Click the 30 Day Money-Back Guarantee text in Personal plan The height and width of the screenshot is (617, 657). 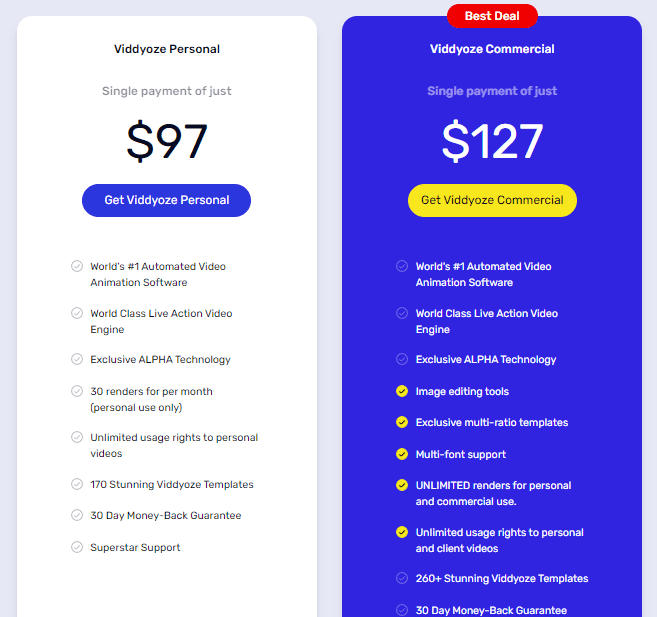[166, 516]
